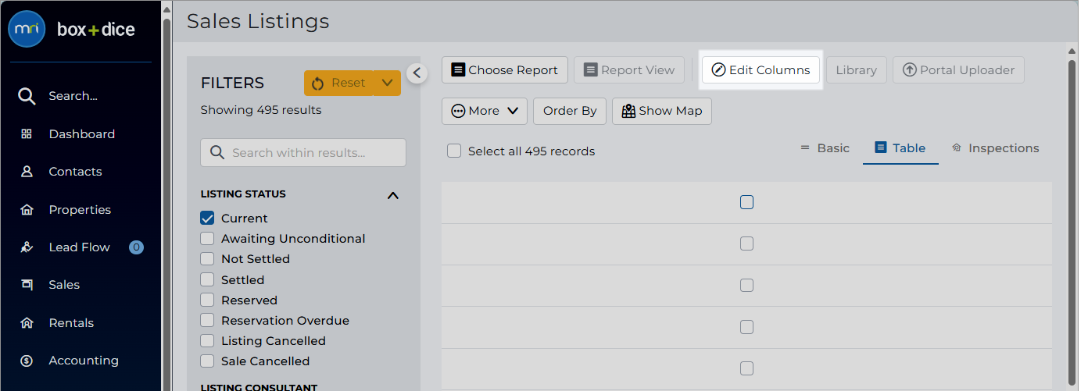Click Edit Columns button
The height and width of the screenshot is (391, 1080).
coord(760,70)
